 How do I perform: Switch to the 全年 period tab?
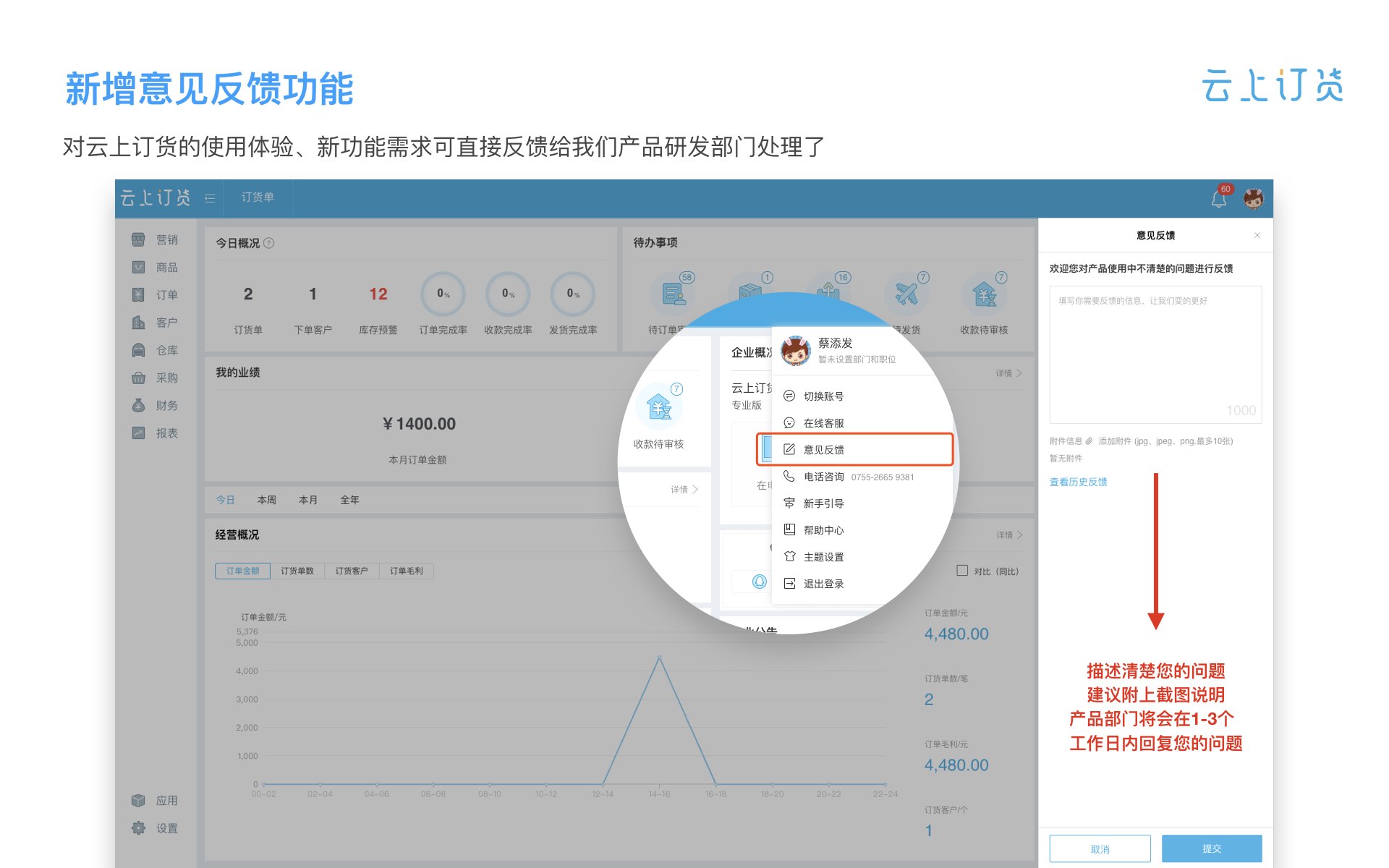click(349, 500)
